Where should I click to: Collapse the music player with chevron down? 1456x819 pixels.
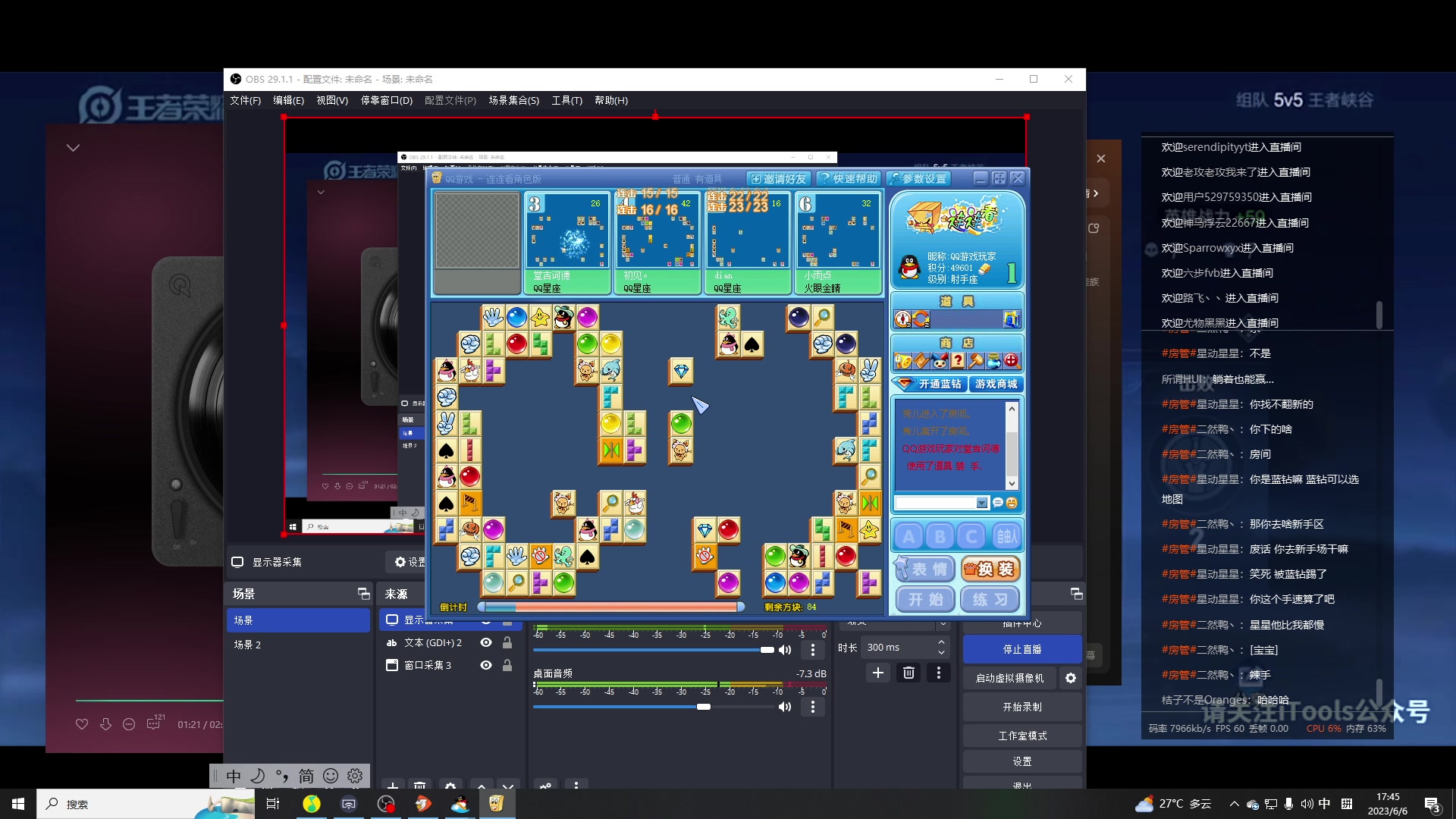pos(73,148)
